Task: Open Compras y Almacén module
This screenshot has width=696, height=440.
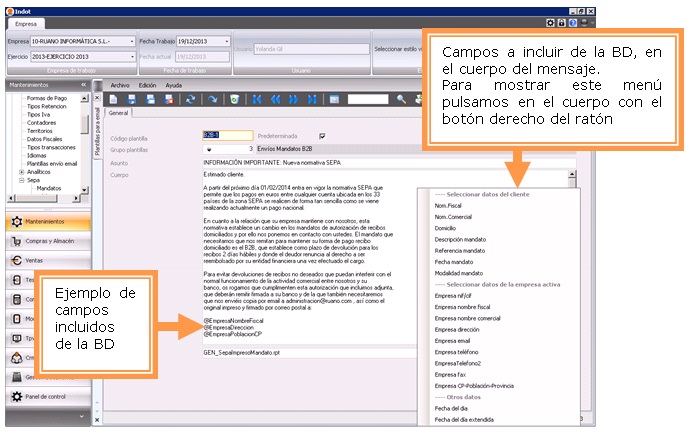Action: pos(48,239)
